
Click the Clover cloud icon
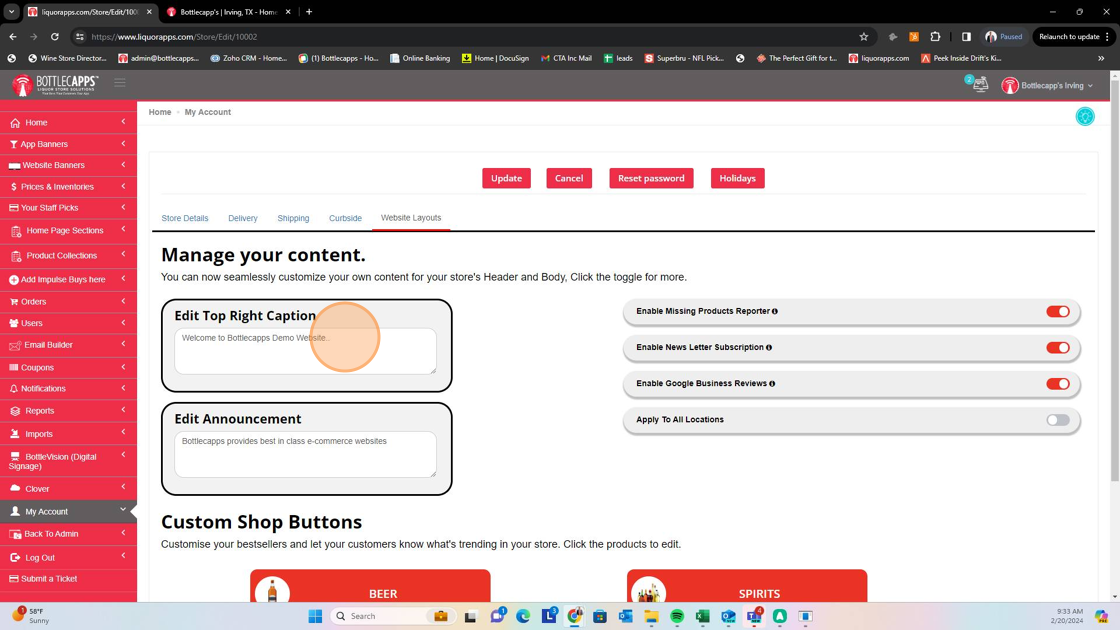pyautogui.click(x=15, y=488)
